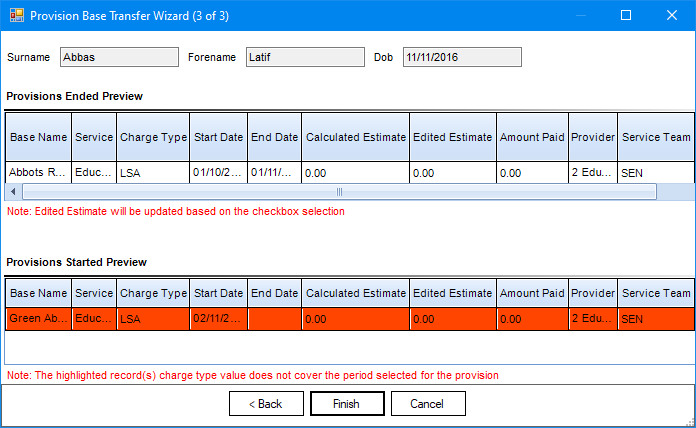Click Amount Paid header in Provisions Started

532,293
